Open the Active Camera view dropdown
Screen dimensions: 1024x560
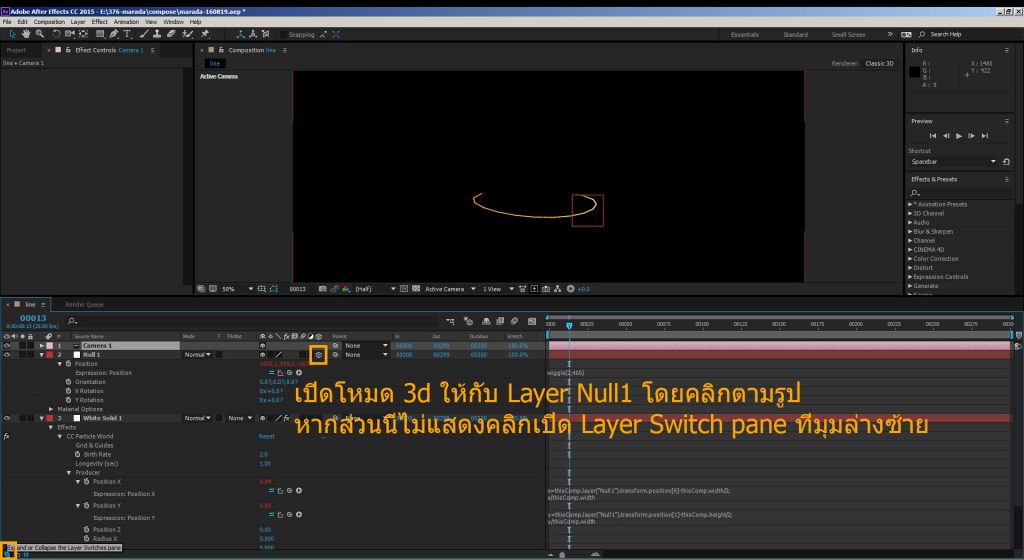coord(450,288)
